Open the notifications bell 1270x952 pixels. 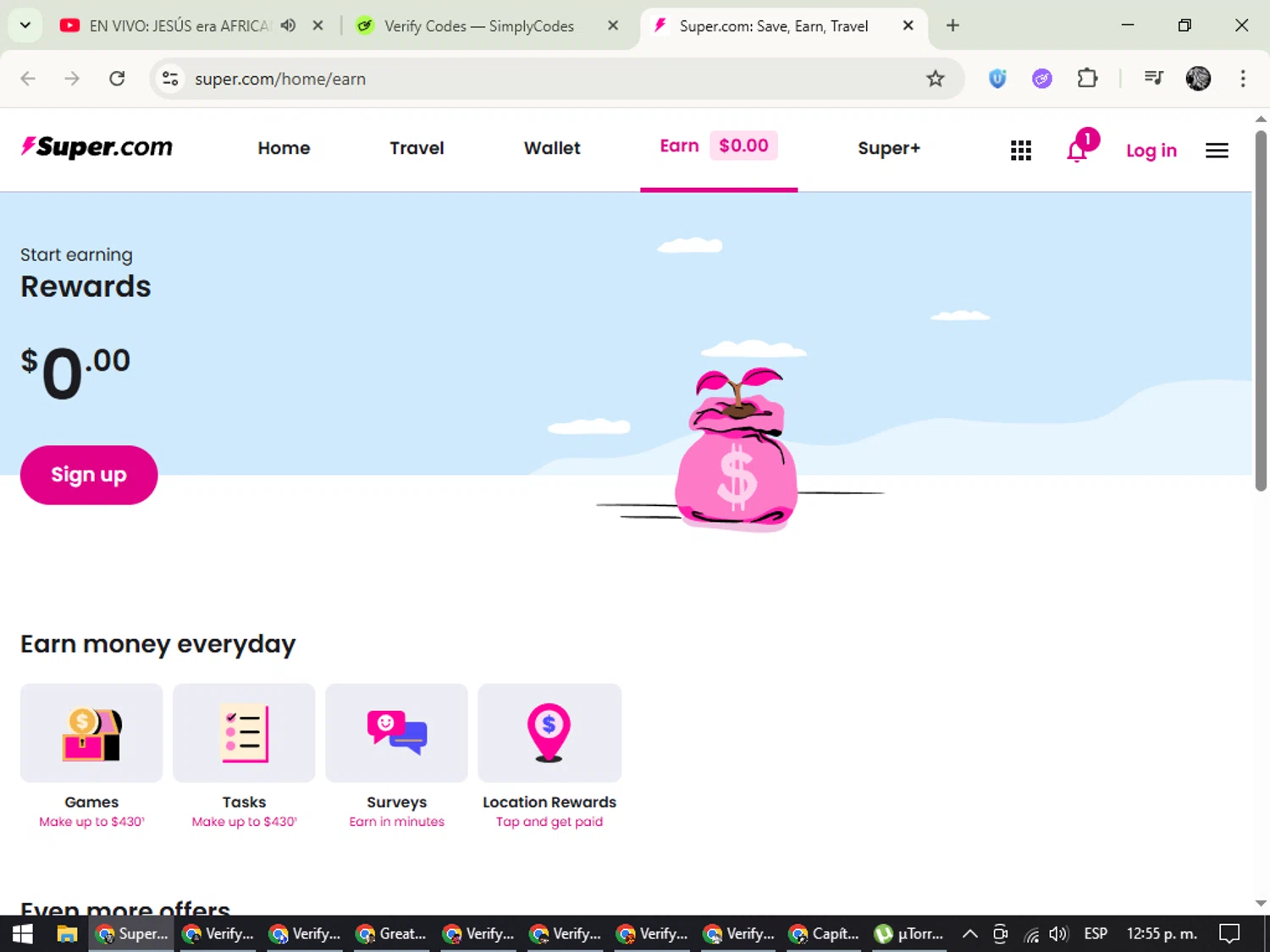1077,151
